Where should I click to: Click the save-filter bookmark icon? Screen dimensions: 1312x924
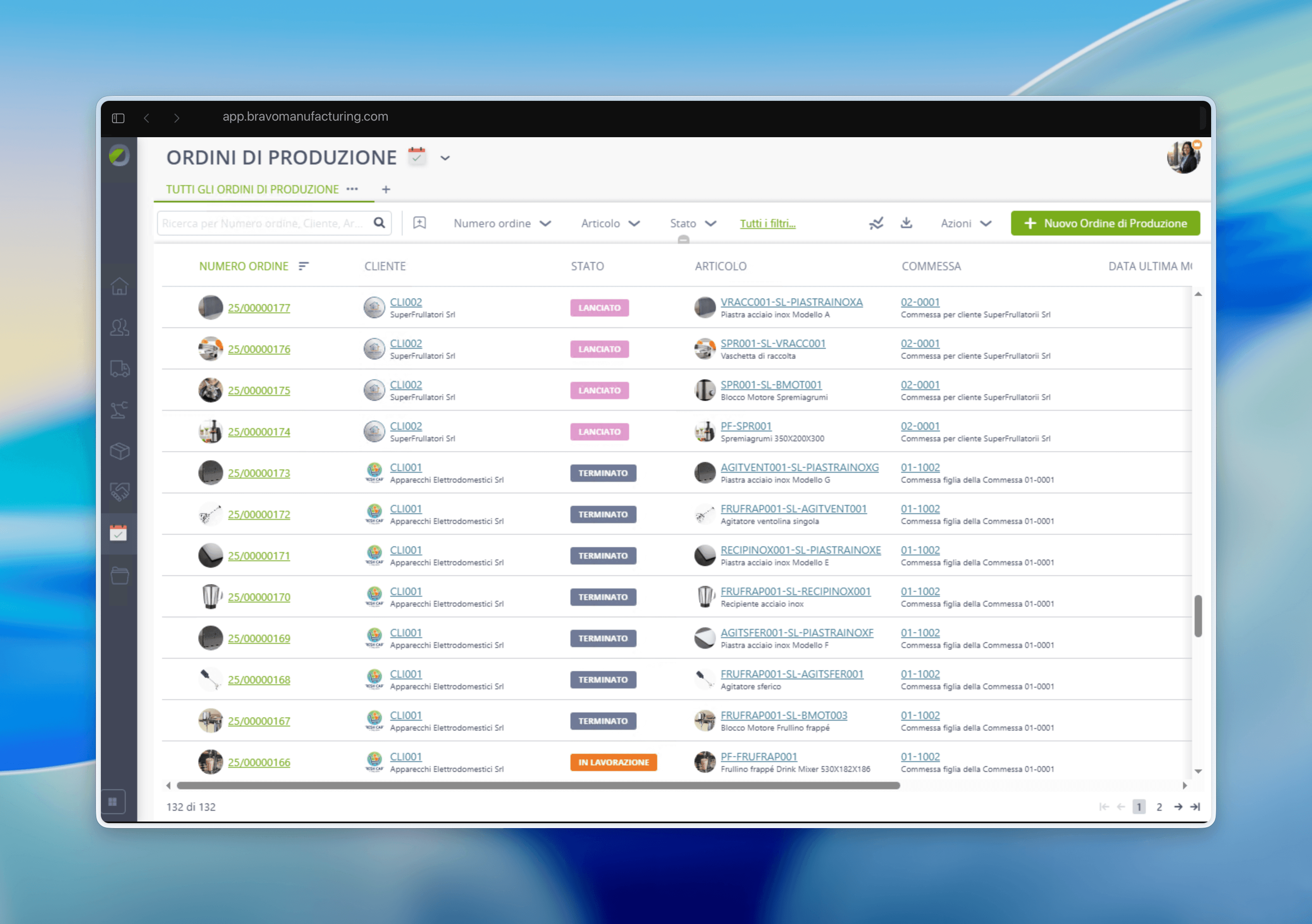coord(420,223)
